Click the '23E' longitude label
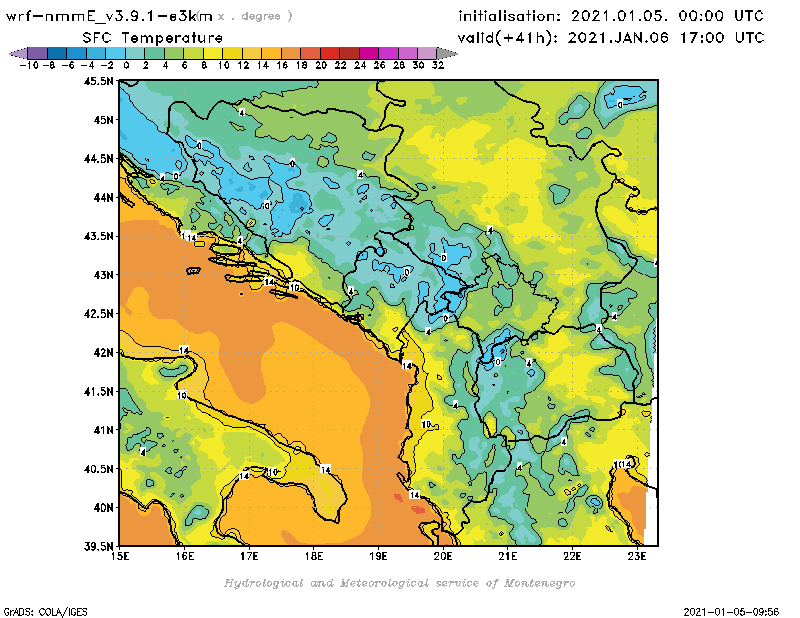Screen dimensions: 800x618 (x=637, y=556)
